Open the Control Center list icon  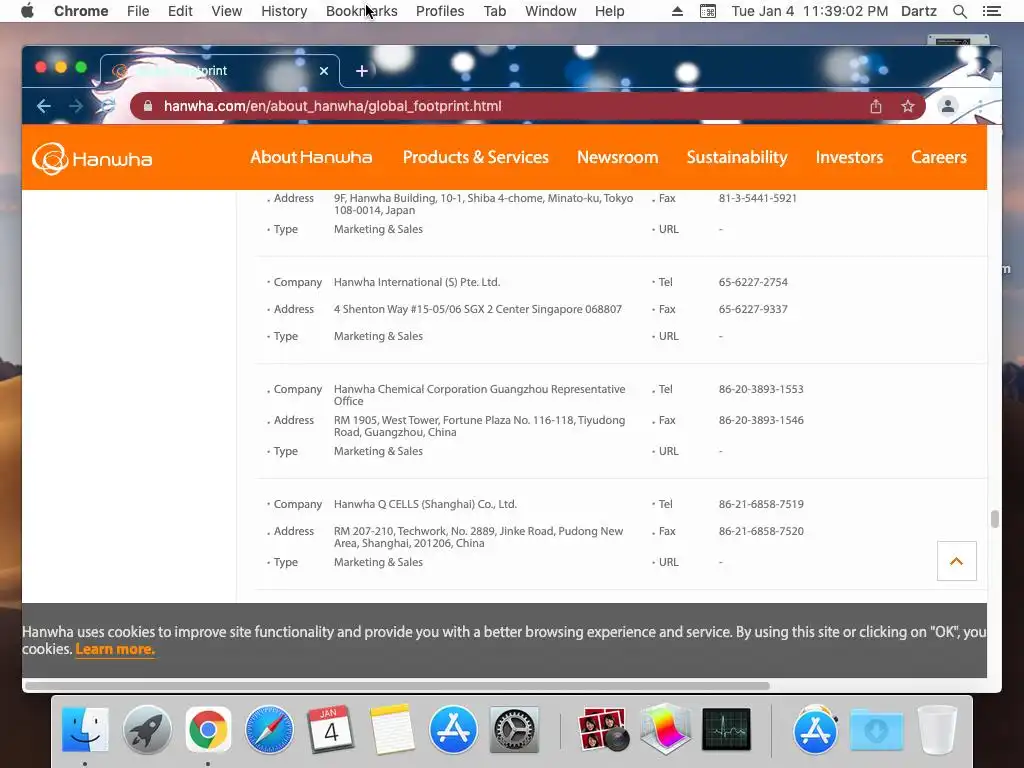coord(991,11)
